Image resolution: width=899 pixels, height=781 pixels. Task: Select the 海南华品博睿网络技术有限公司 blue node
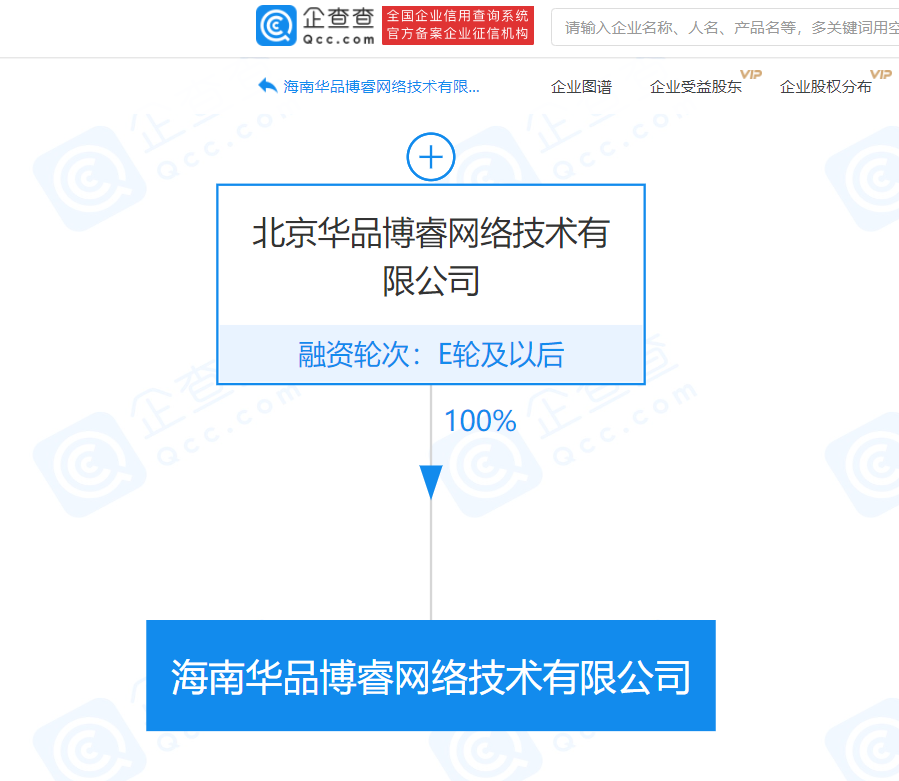click(431, 675)
